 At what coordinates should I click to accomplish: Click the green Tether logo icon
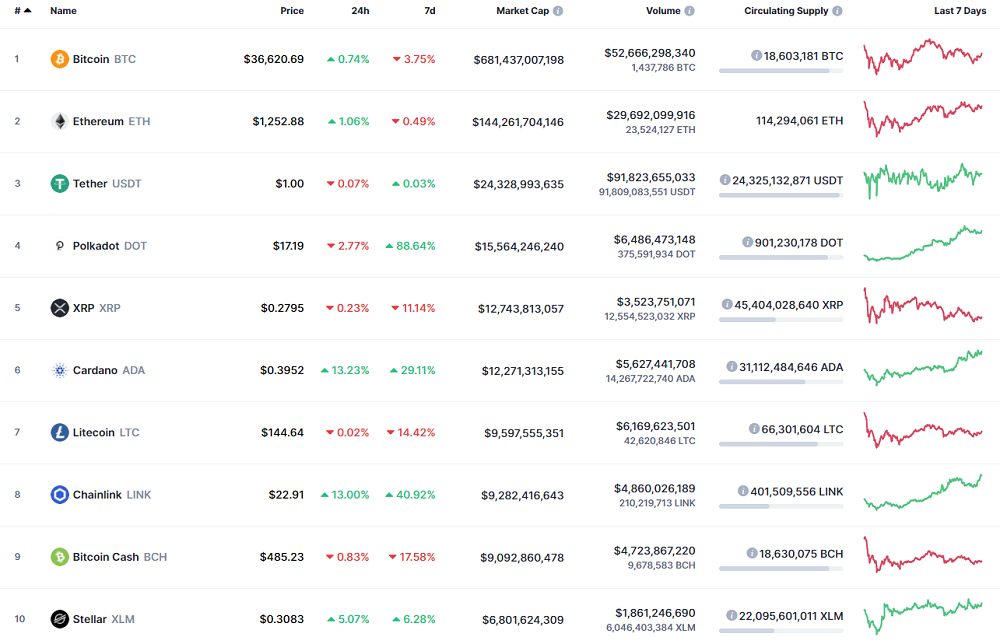(60, 183)
